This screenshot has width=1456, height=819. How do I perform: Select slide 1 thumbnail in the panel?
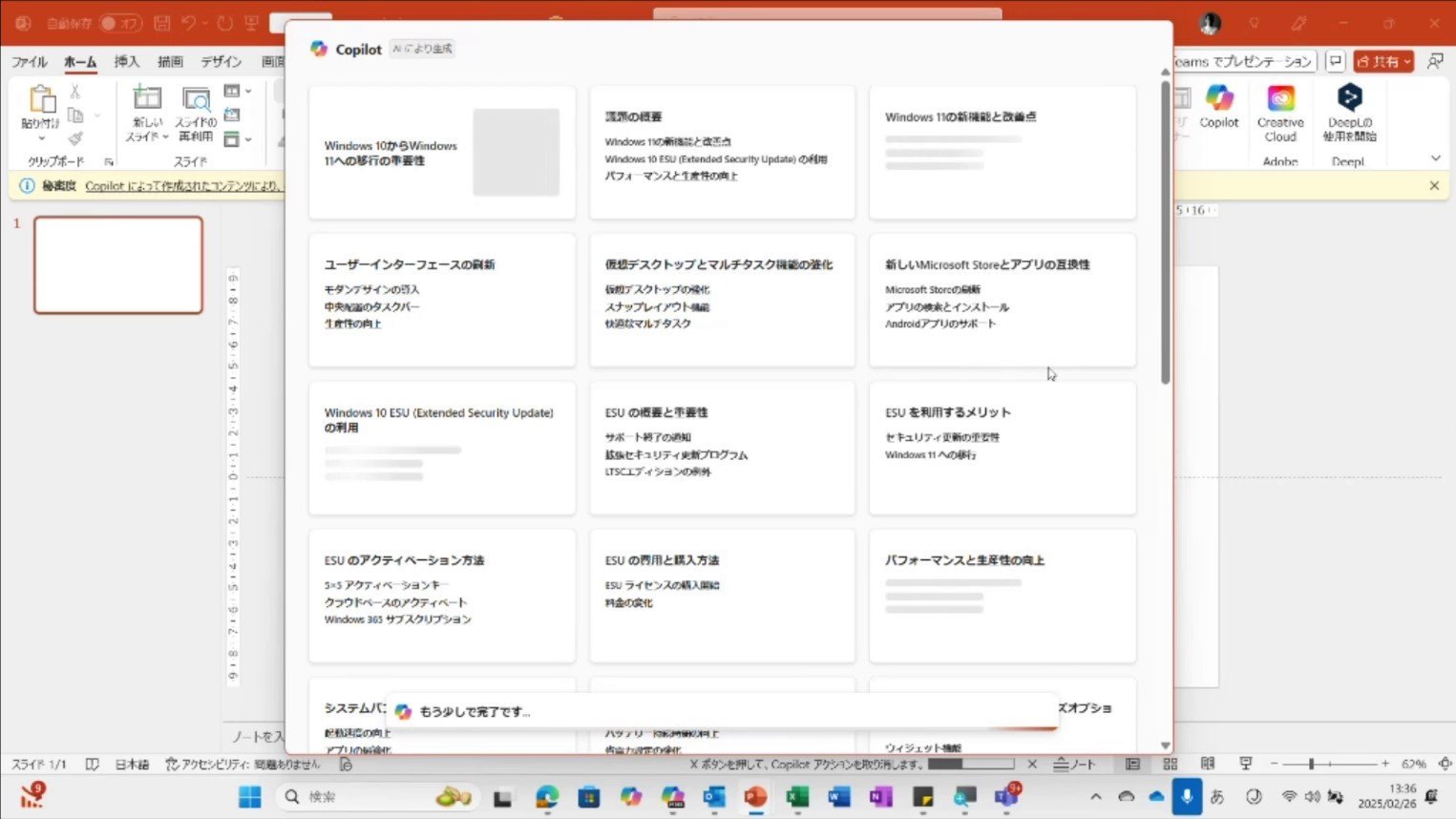pyautogui.click(x=118, y=264)
